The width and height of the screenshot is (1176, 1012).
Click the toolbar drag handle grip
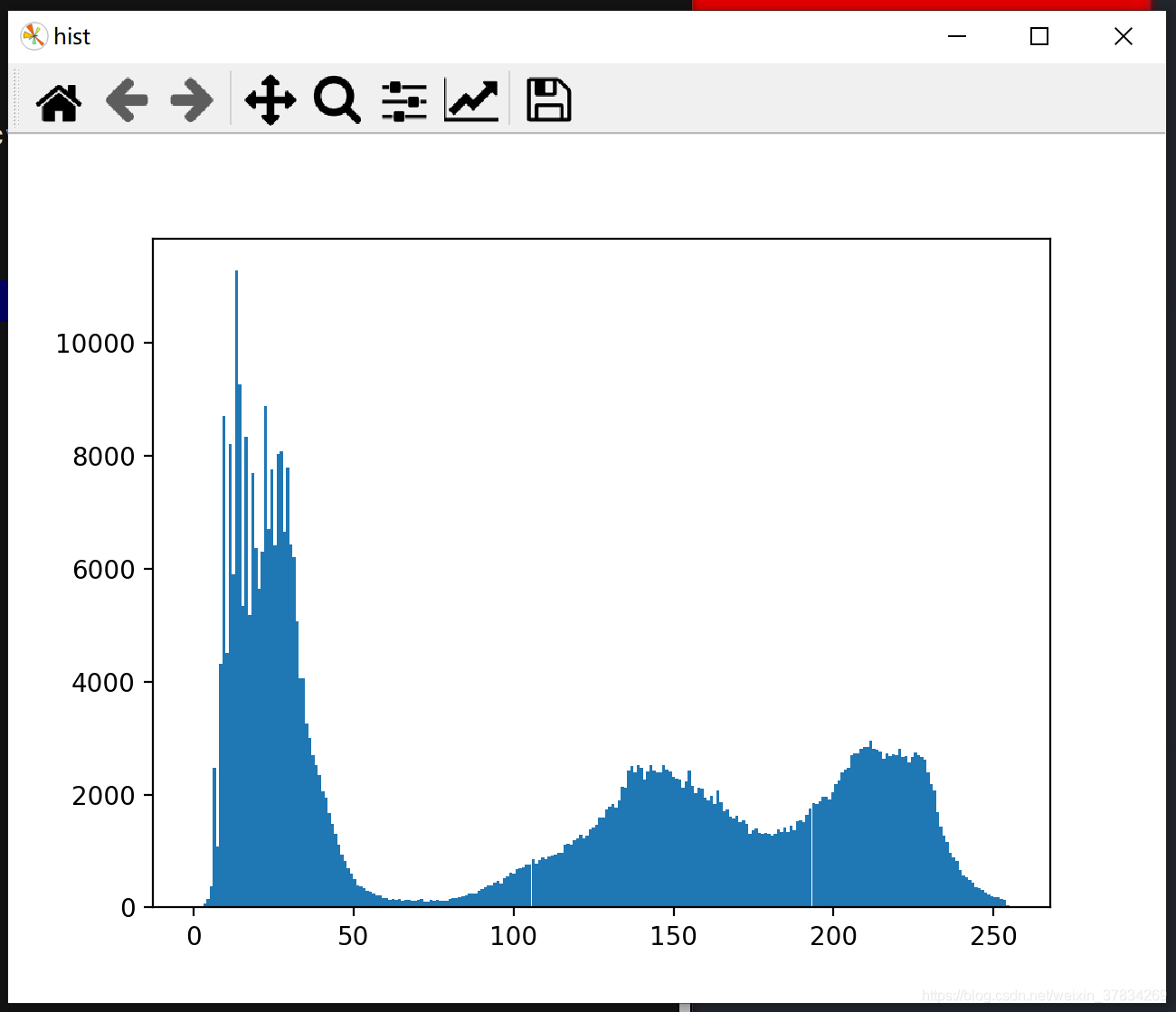pos(16,99)
